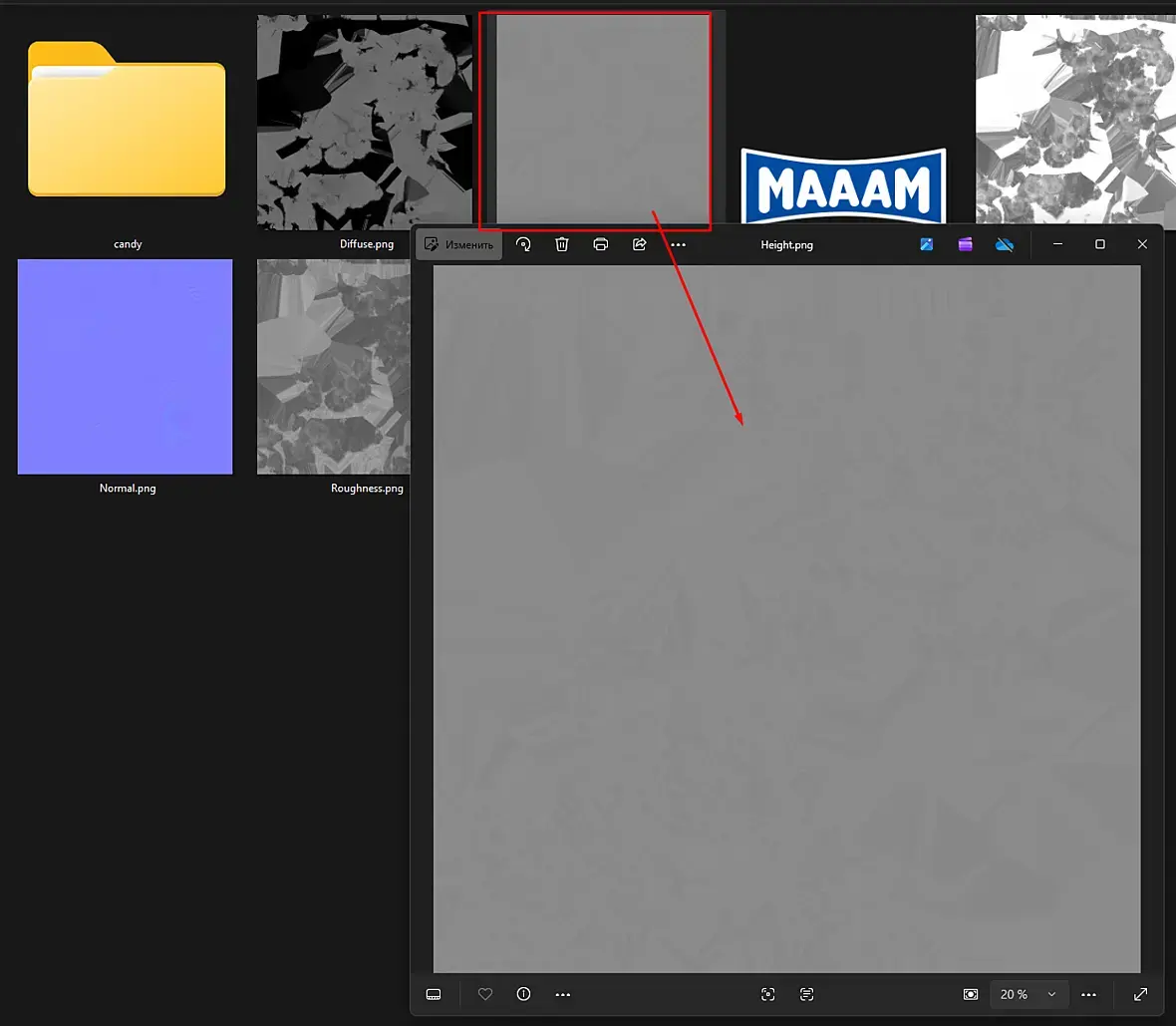The height and width of the screenshot is (1026, 1176).
Task: Start visual search scan icon
Action: point(768,994)
